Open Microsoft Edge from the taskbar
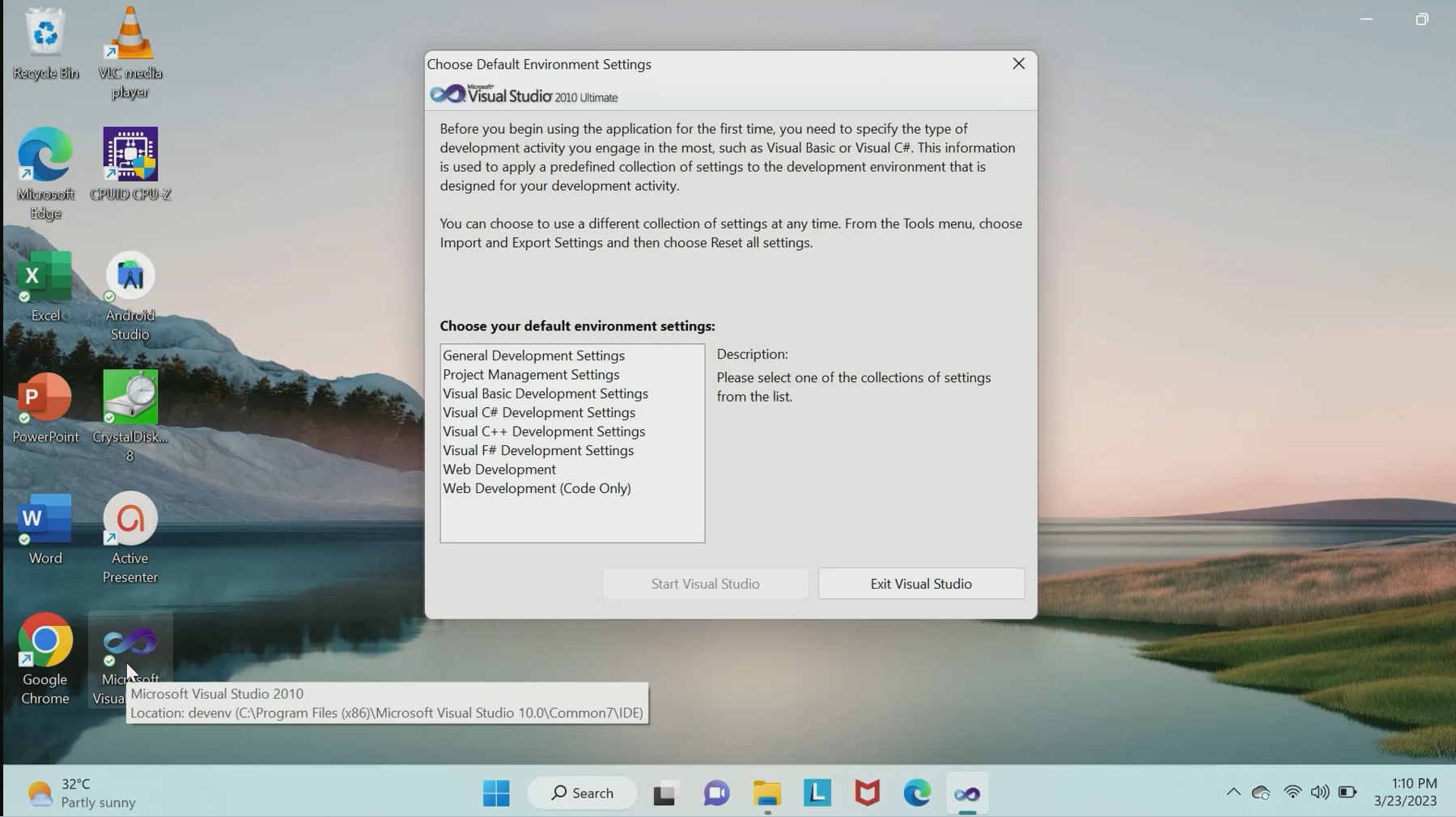Viewport: 1456px width, 817px height. click(x=917, y=794)
